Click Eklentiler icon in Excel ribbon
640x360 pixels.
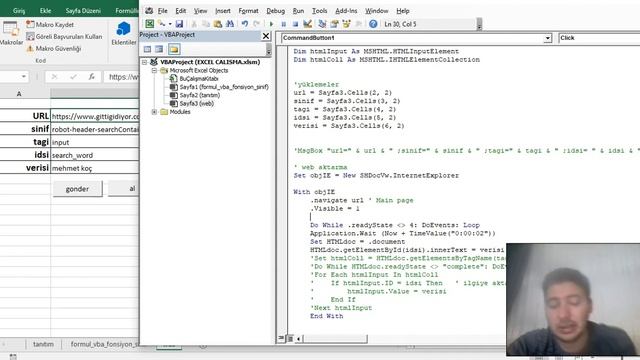[x=124, y=33]
